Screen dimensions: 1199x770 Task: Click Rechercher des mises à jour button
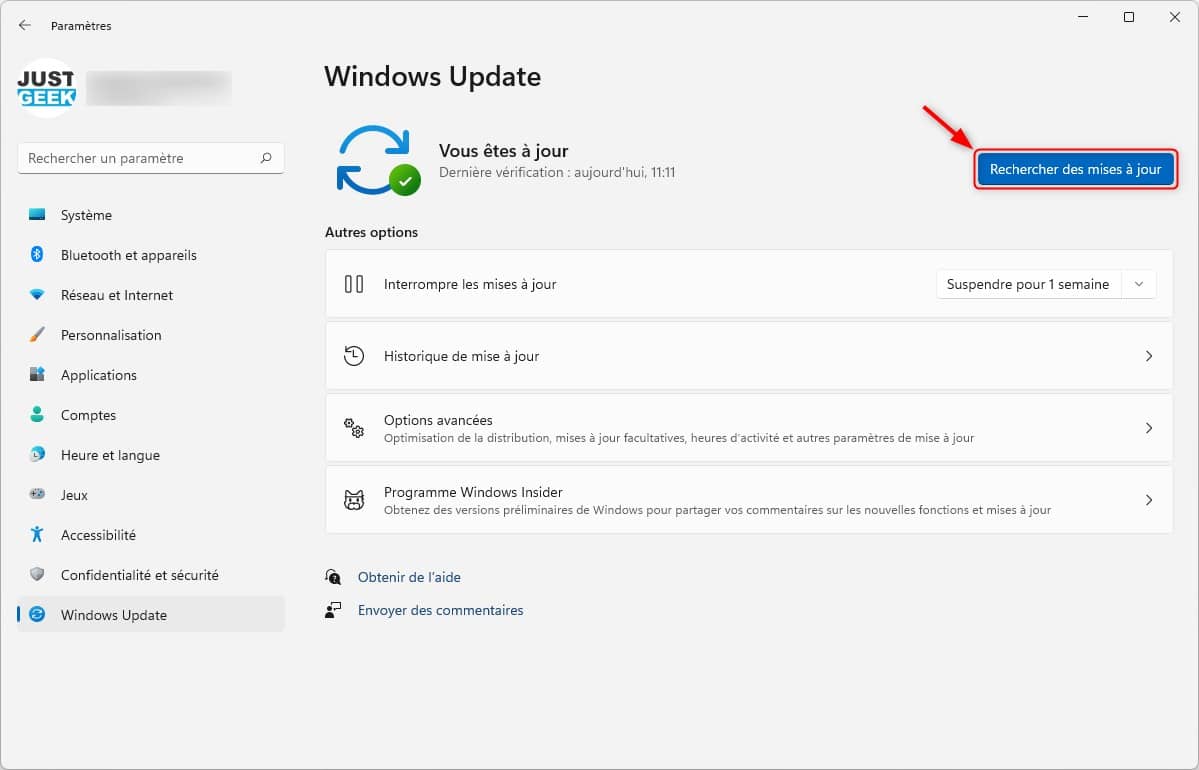(x=1075, y=169)
